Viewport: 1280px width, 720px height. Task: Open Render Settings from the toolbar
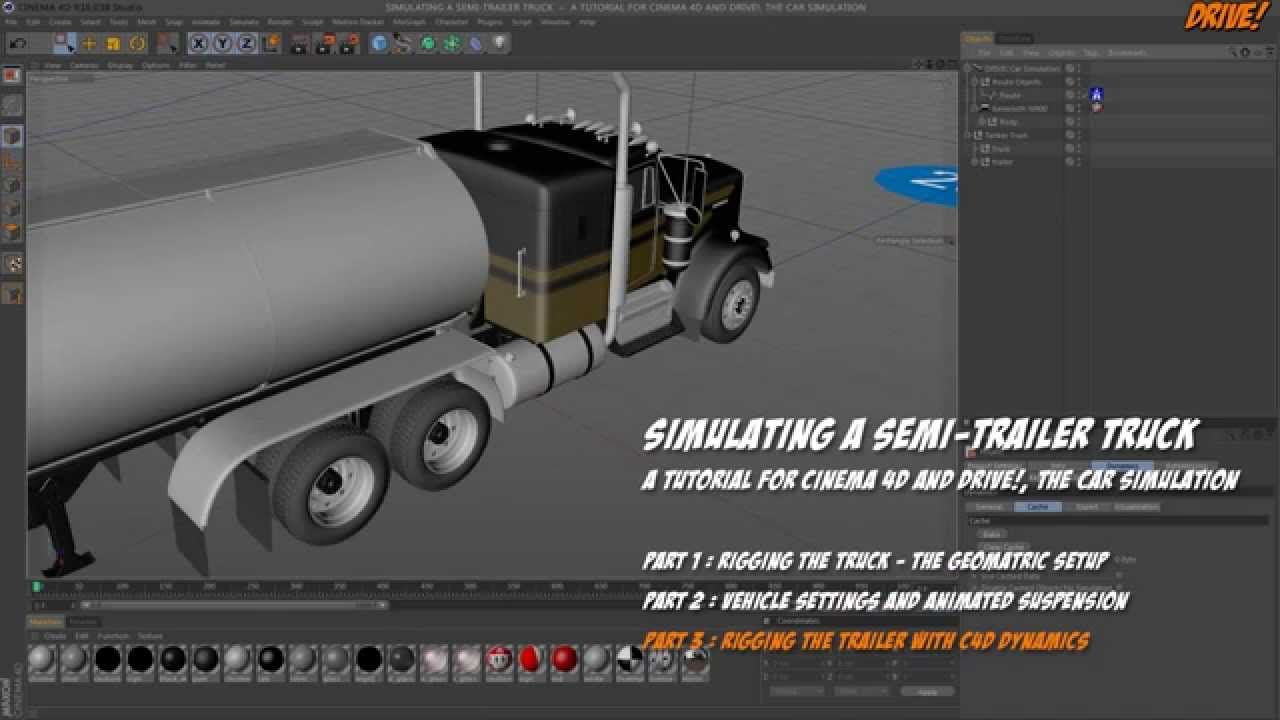[x=348, y=44]
